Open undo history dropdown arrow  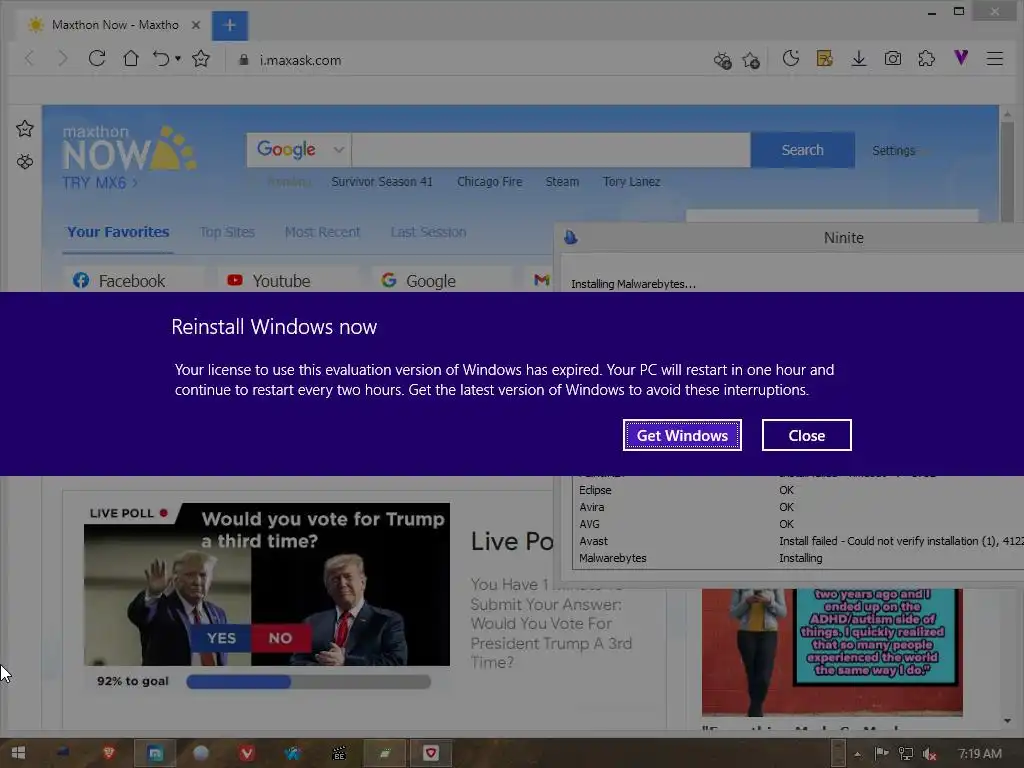pyautogui.click(x=178, y=59)
